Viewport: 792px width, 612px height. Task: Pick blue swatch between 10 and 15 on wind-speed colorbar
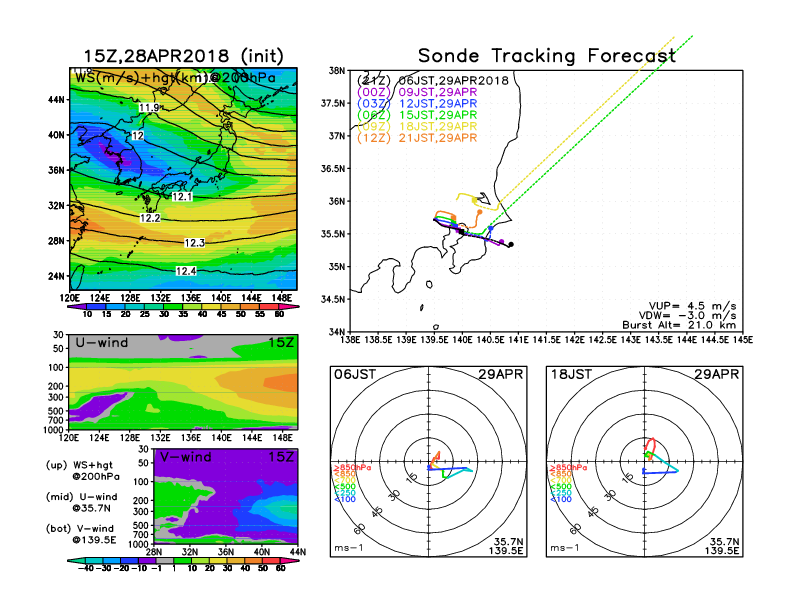[x=97, y=306]
